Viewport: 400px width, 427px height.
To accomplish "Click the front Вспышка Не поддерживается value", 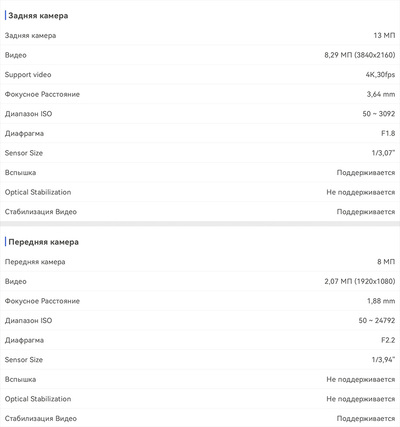I will click(361, 379).
